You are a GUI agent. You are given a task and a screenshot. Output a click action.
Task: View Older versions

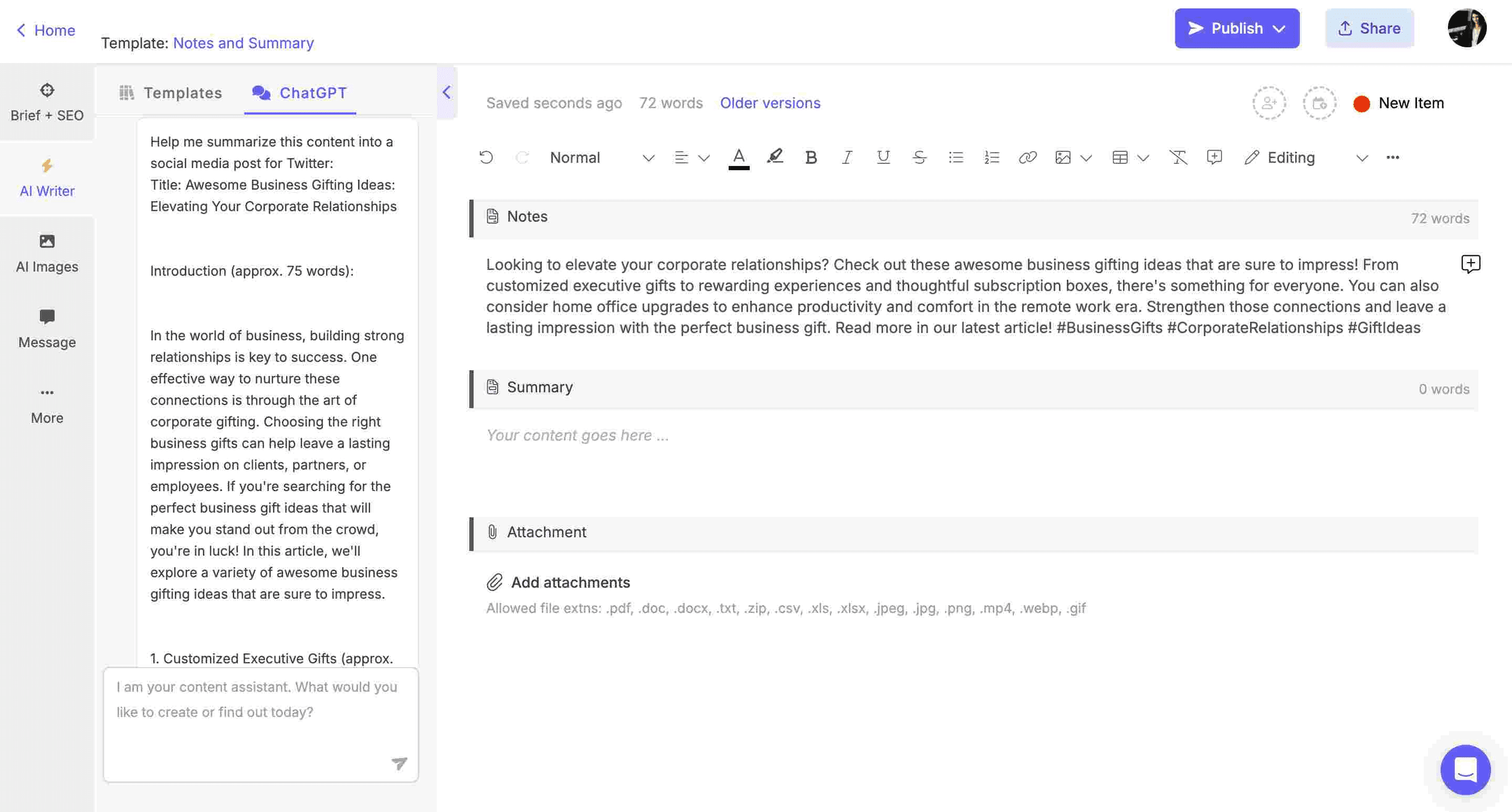coord(770,103)
